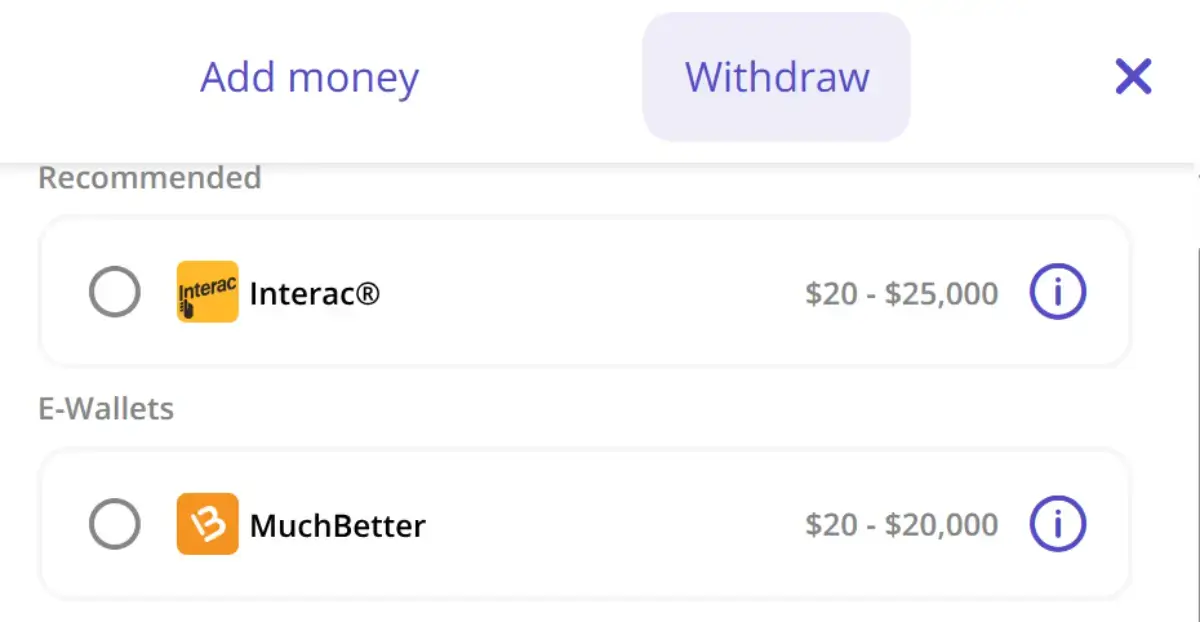Click the yellow Interac badge
The image size is (1200, 622).
pyautogui.click(x=207, y=292)
